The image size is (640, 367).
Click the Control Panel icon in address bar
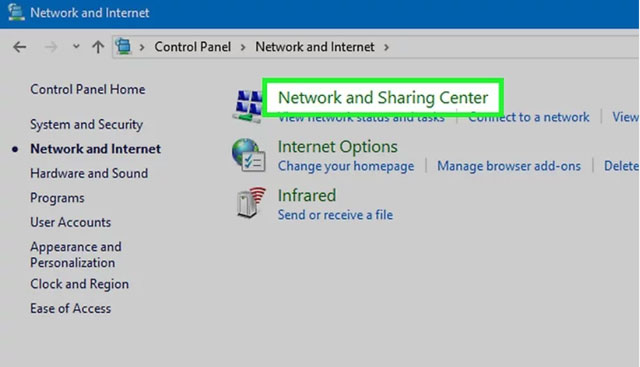tap(123, 46)
